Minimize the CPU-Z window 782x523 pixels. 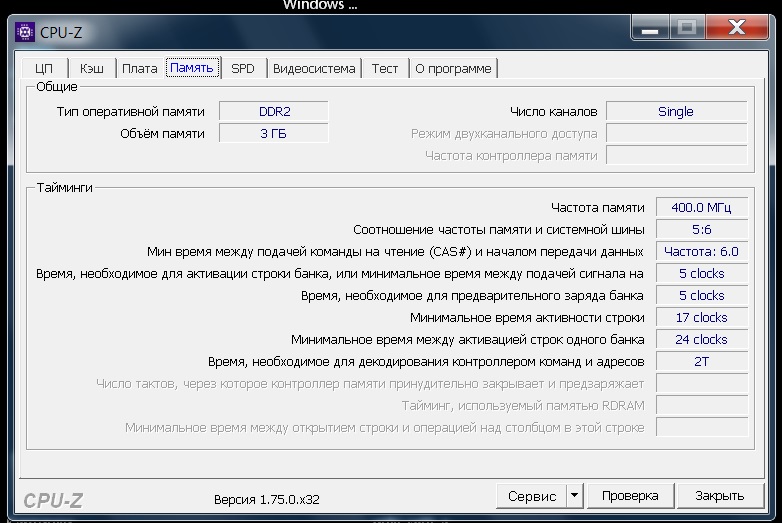tap(650, 28)
